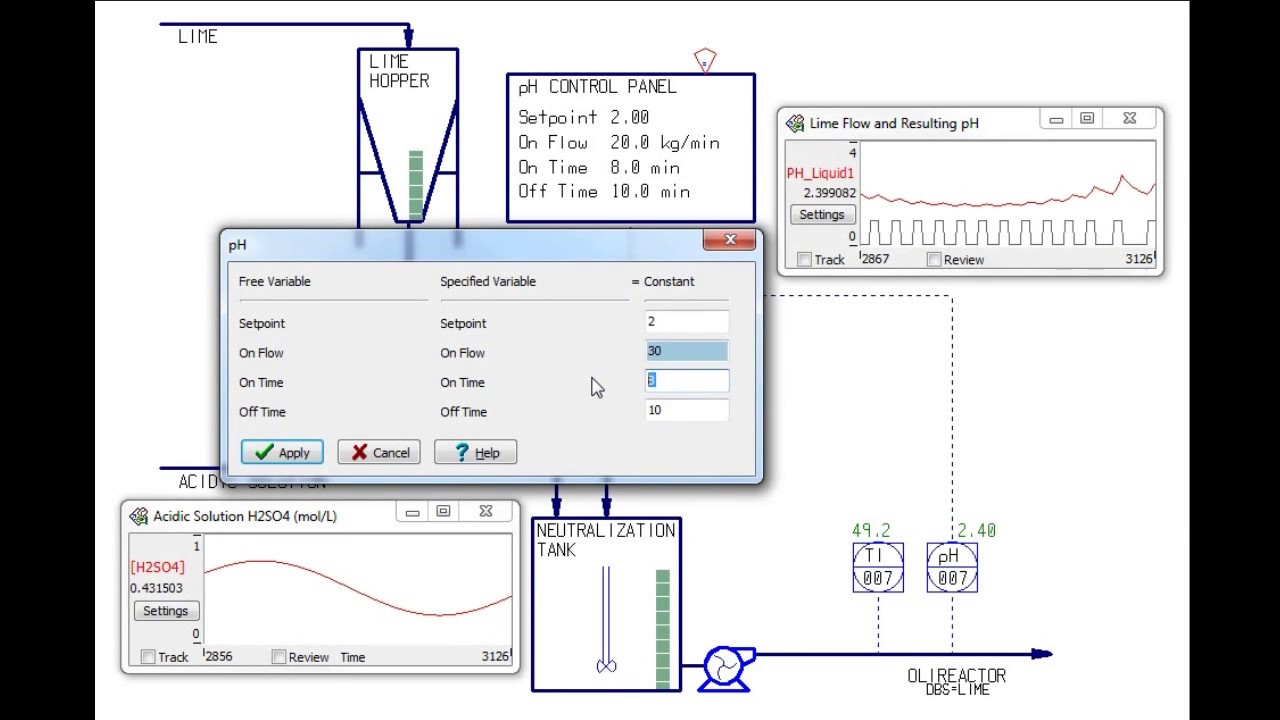Open Settings in Lime Flow chart
The image size is (1280, 720).
pyautogui.click(x=822, y=215)
